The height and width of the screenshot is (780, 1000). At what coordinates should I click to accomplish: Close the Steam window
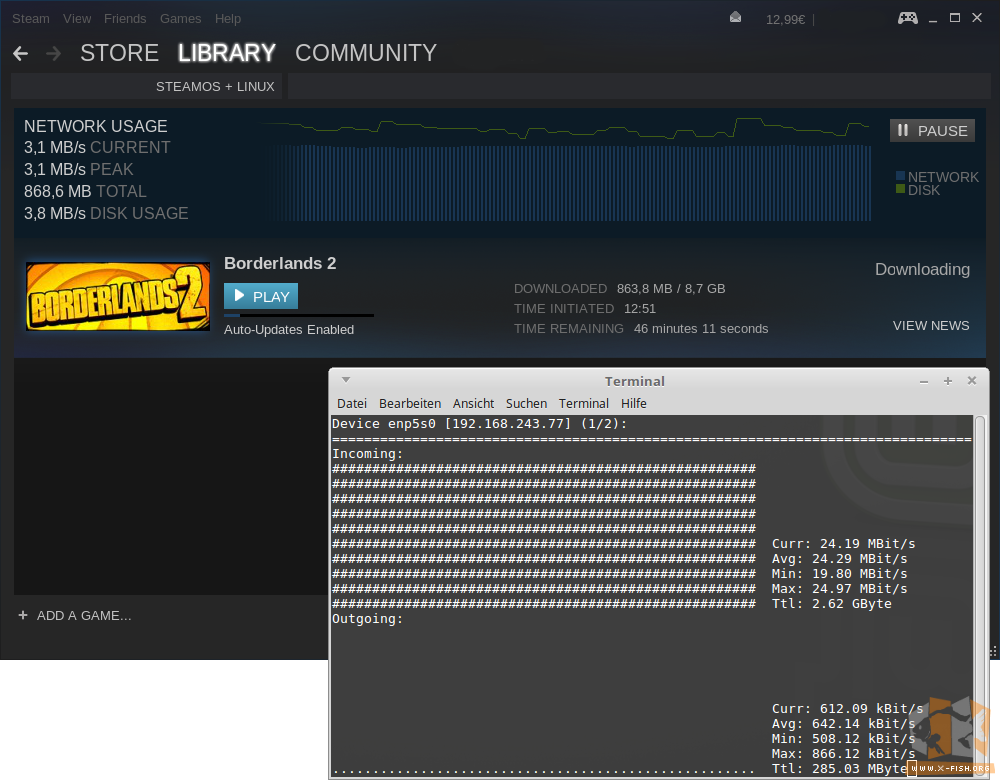pos(976,18)
